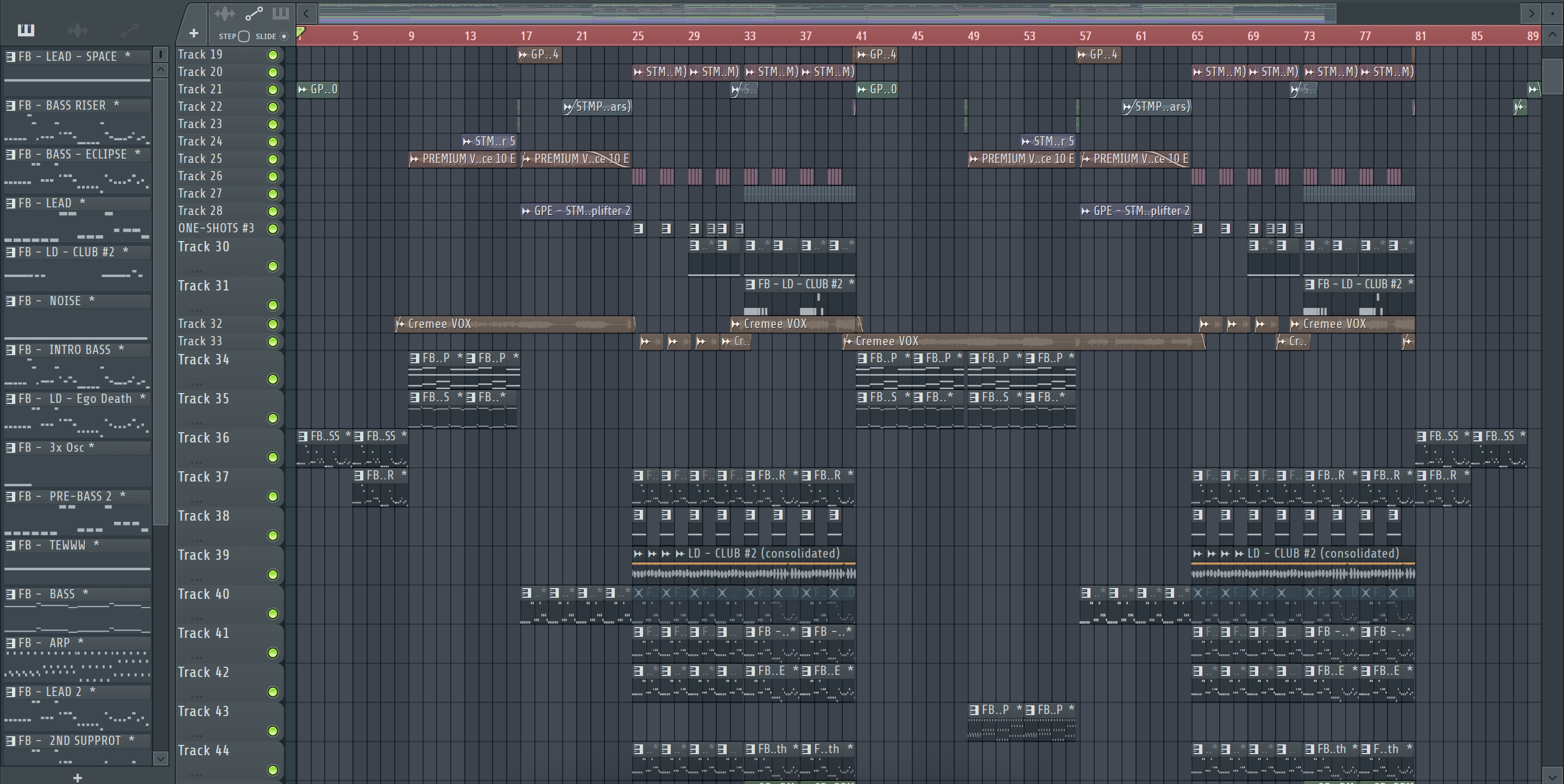Viewport: 1564px width, 784px height.
Task: Click the pattern icon of FB - BASS RISER
Action: click(11, 105)
